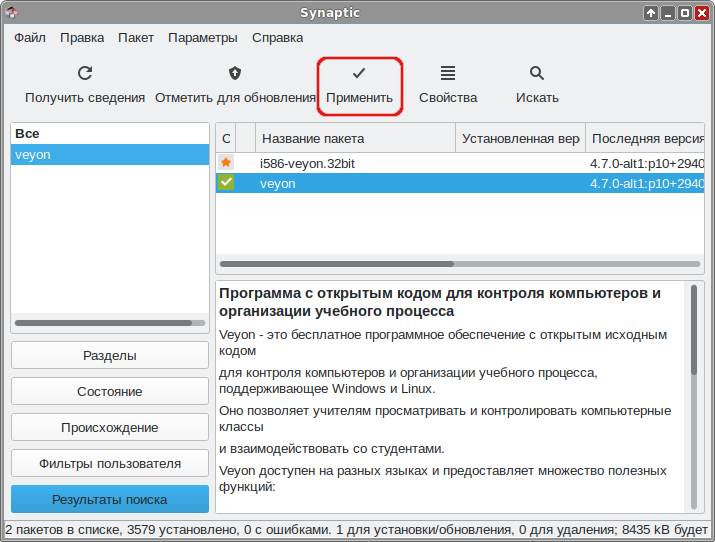Click the bold package description heading
Image resolution: width=715 pixels, height=542 pixels.
[440, 302]
